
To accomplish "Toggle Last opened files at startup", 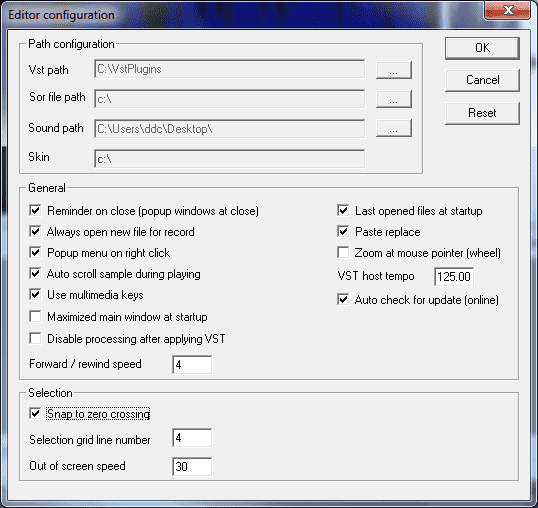I will pos(343,210).
